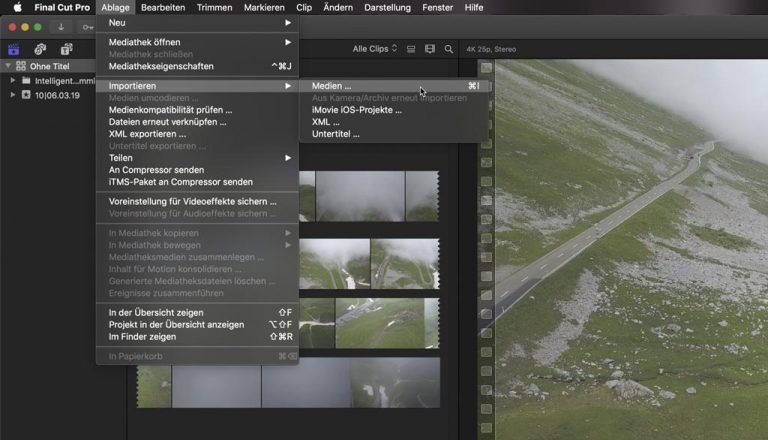Select the first filmstrip clip with foggy clouds
Screen dimensions: 768x440
[369, 196]
